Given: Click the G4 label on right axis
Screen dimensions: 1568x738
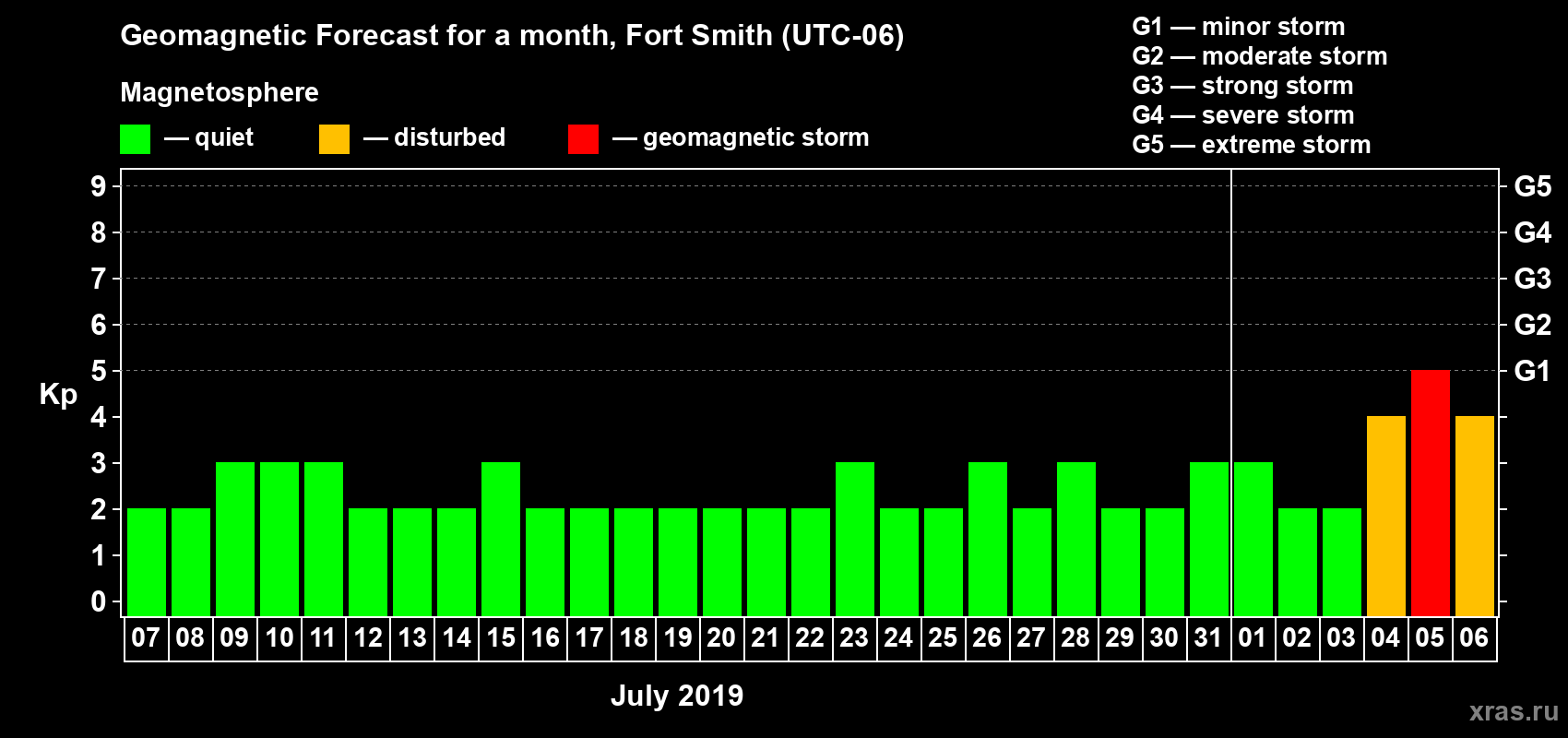Looking at the screenshot, I should coord(1533,232).
